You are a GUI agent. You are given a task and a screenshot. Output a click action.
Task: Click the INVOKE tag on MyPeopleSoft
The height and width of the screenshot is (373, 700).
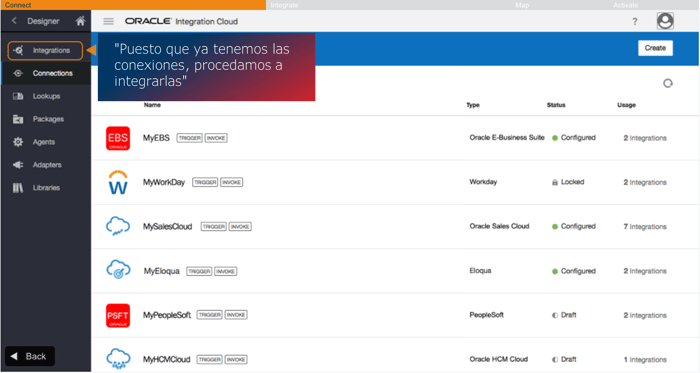click(236, 315)
